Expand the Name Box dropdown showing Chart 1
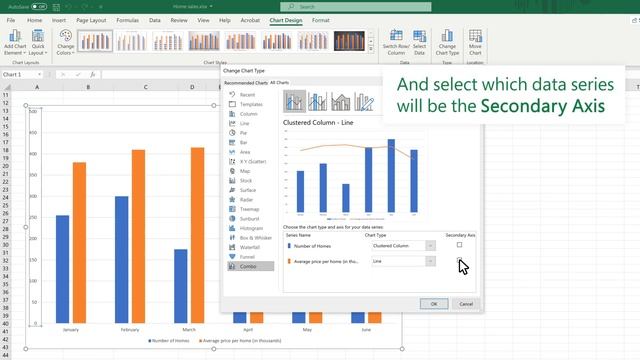640x360 pixels. pyautogui.click(x=40, y=75)
